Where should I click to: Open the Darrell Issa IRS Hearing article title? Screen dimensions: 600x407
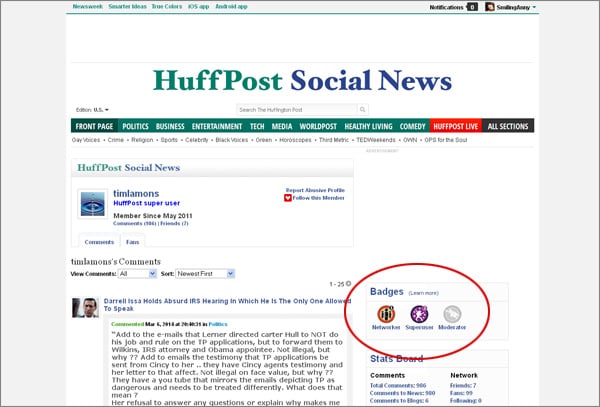227,305
